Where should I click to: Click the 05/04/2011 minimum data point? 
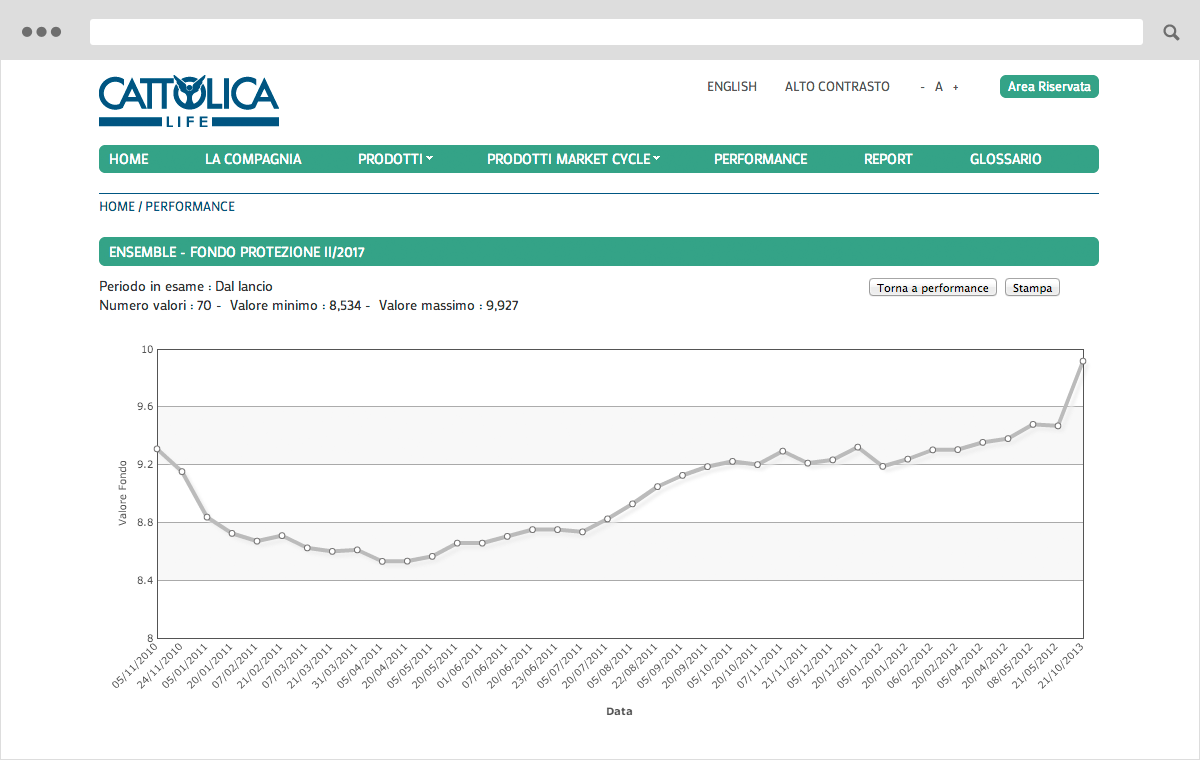coord(382,561)
